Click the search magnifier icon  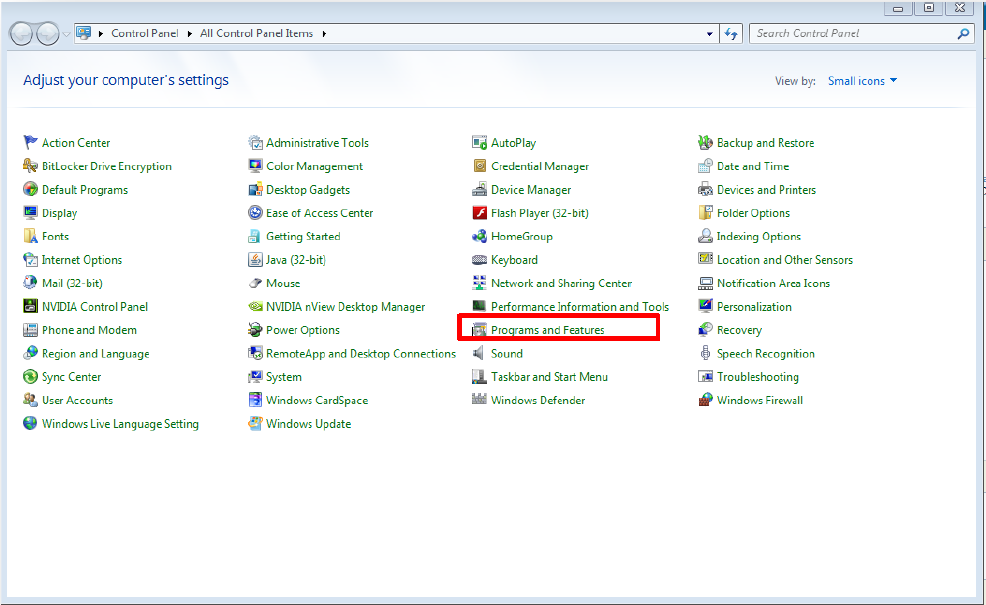pyautogui.click(x=963, y=34)
